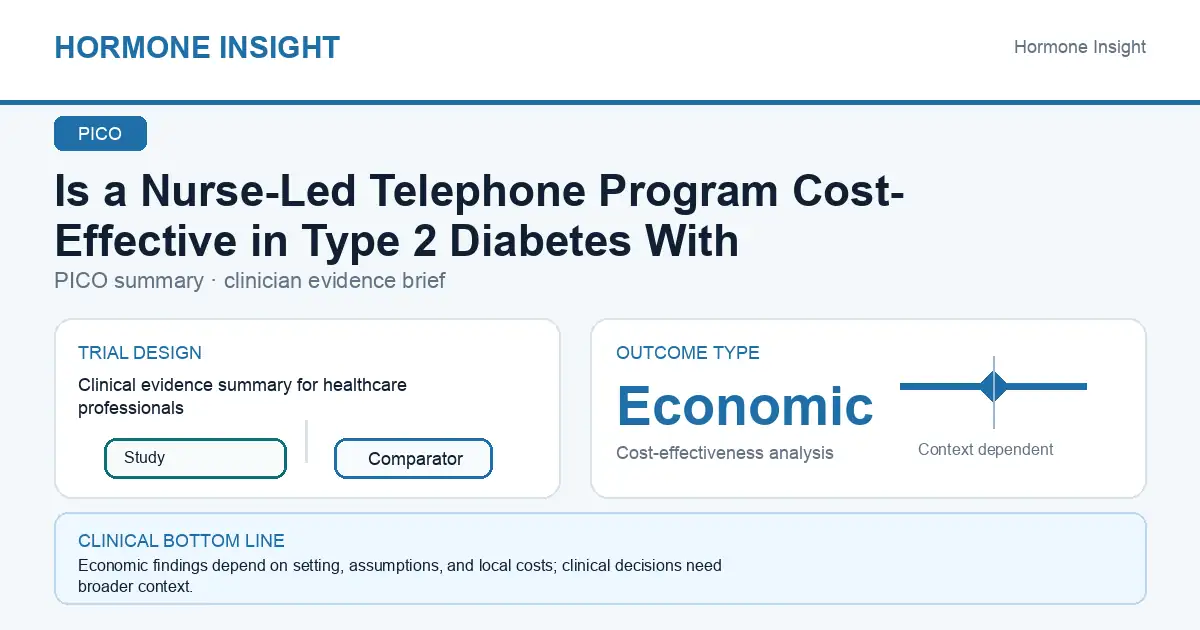This screenshot has height=630, width=1200.
Task: Click the nurse-led telephone program headline
Action: (480, 216)
